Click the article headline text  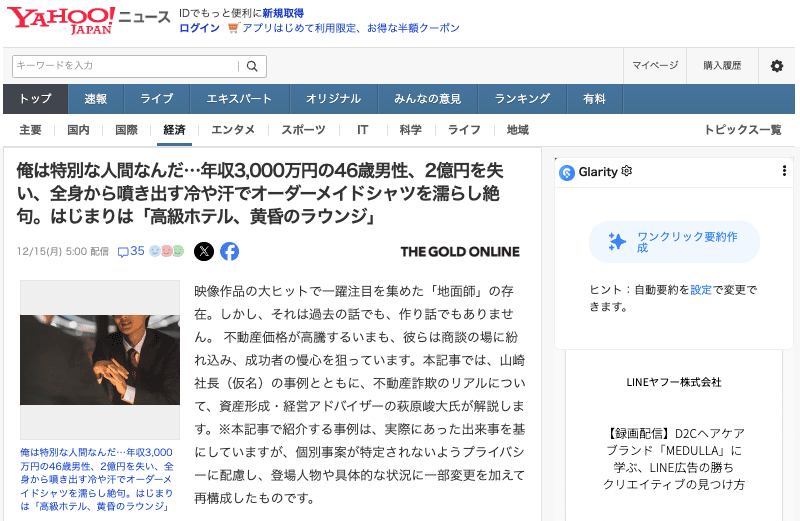pyautogui.click(x=260, y=193)
